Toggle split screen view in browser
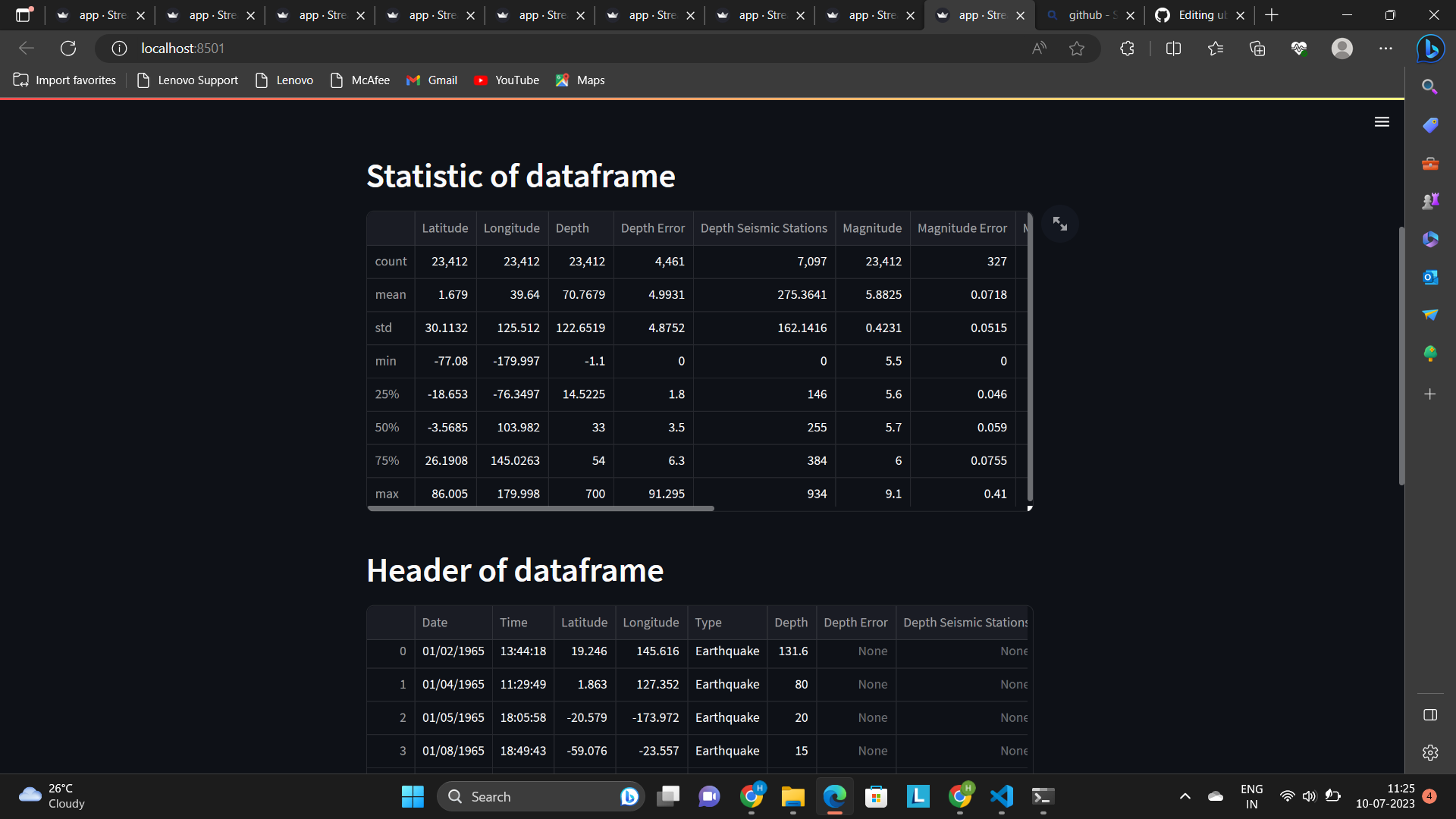The image size is (1456, 819). (1173, 49)
